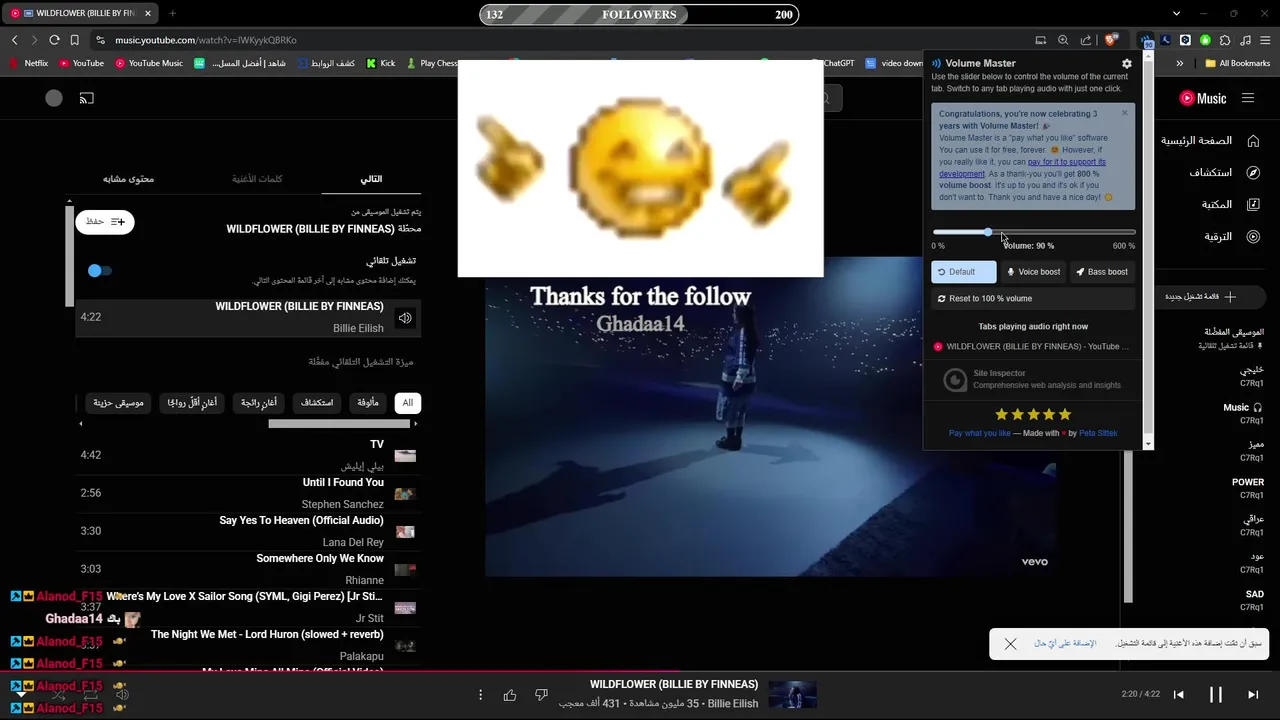Select the موسيقى حزينة filter chip
This screenshot has height=720, width=1280.
pyautogui.click(x=119, y=402)
